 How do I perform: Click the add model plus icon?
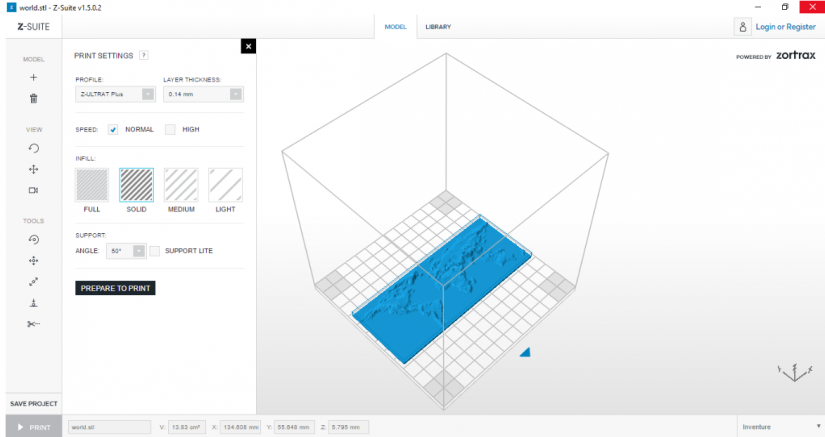[x=34, y=77]
